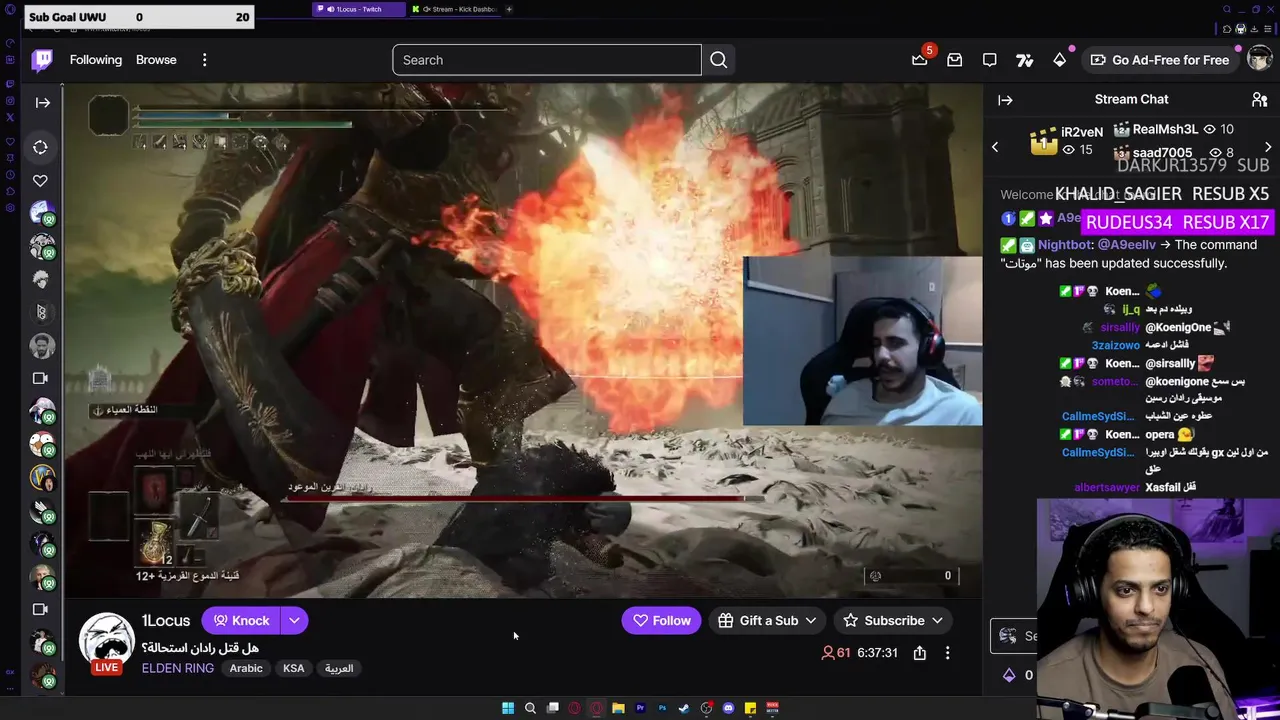Open the chat community users icon
The image size is (1280, 720).
(1260, 99)
